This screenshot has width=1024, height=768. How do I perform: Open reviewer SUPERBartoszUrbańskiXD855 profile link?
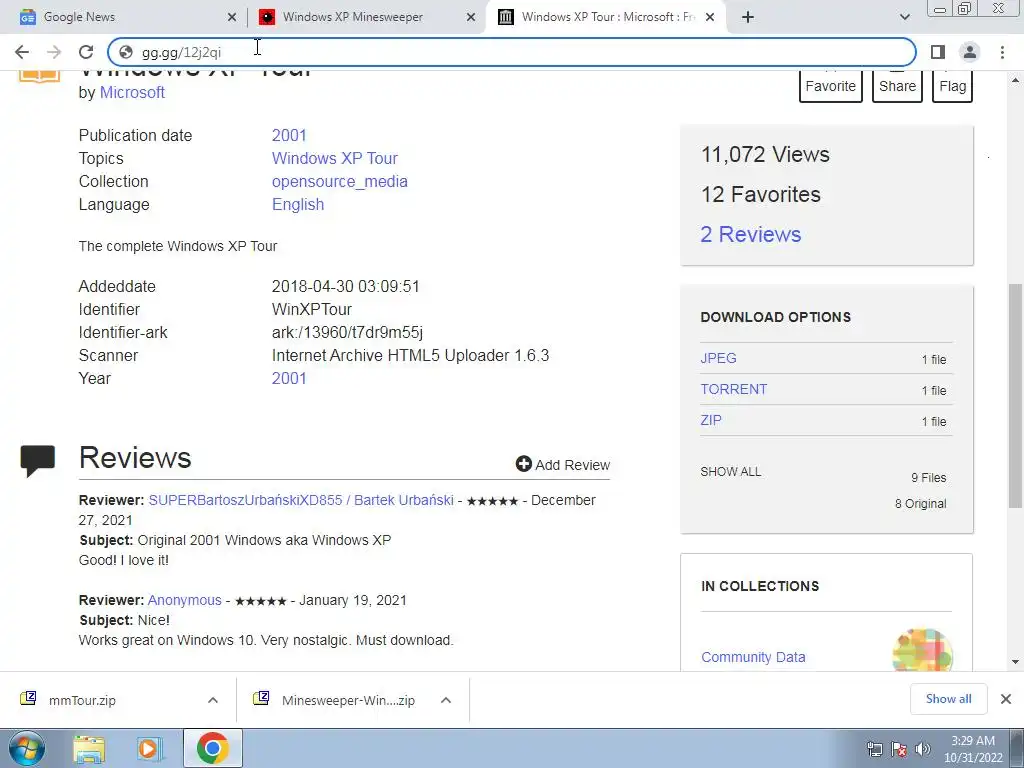[x=300, y=500]
